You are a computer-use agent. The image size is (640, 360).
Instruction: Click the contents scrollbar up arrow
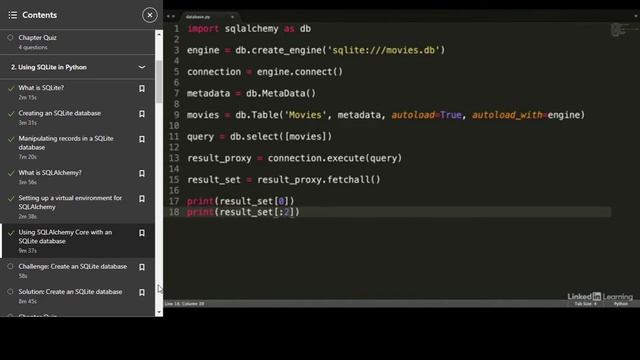point(159,34)
